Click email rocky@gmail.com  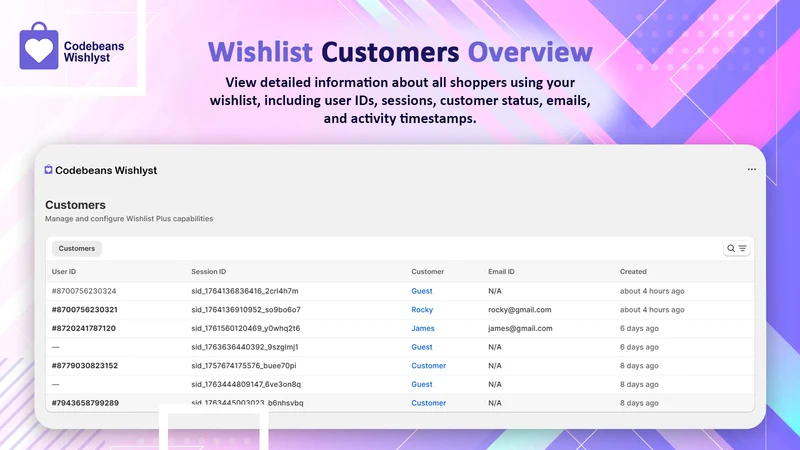519,310
